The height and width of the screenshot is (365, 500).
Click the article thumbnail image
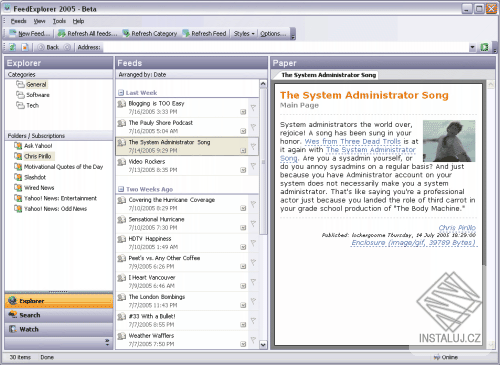pos(449,141)
